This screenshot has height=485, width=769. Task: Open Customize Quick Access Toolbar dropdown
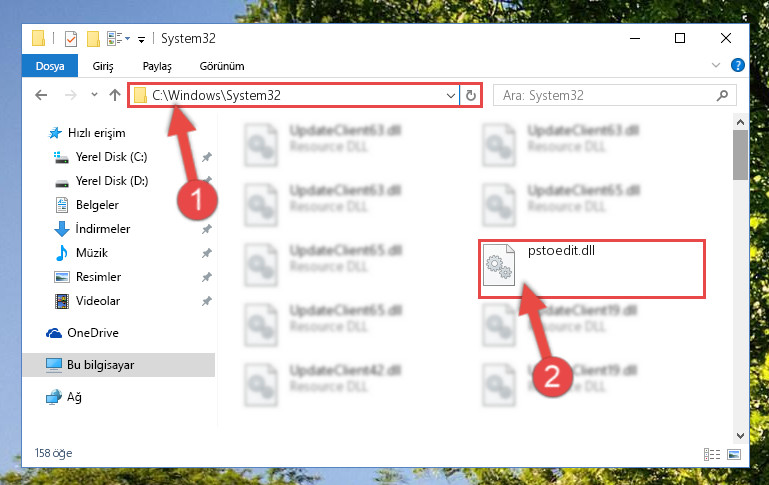[141, 39]
